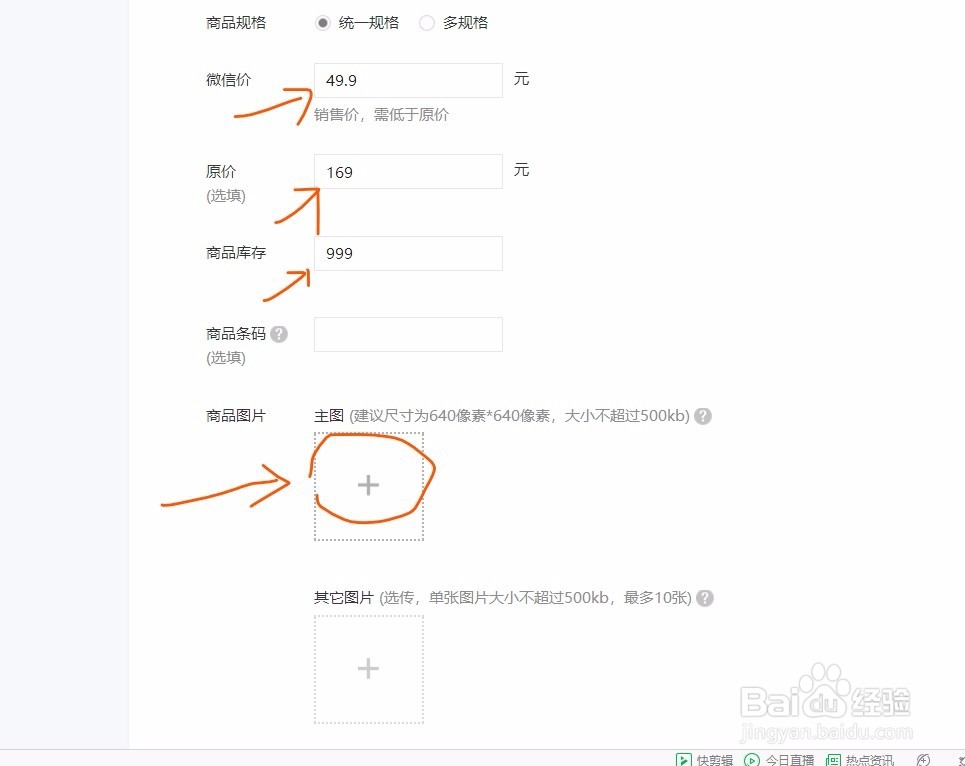Screen dimensions: 965x766
Task: Click the 原价 input field showing 169
Action: [x=408, y=172]
